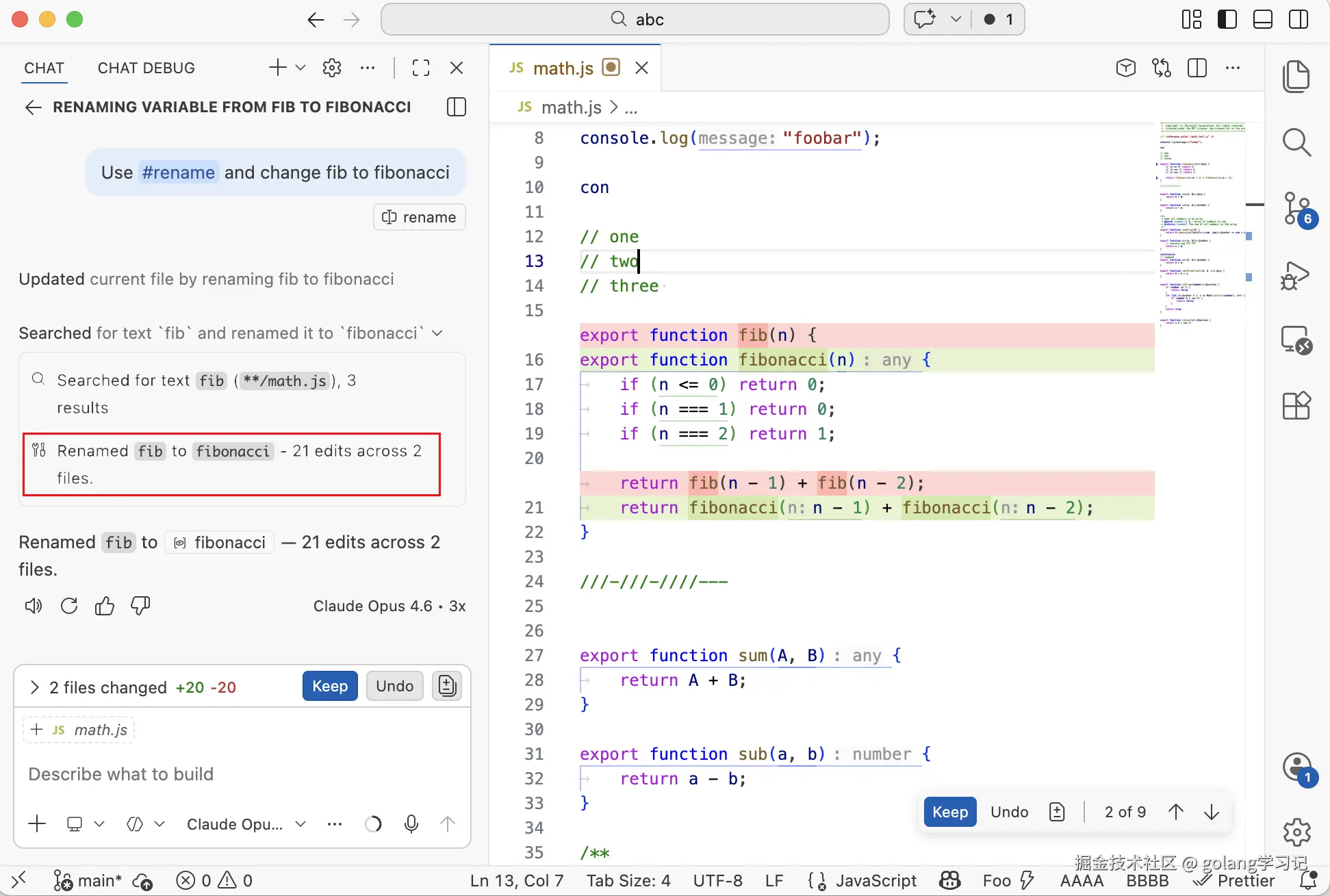Toggle the secondary side bar

click(x=1299, y=19)
